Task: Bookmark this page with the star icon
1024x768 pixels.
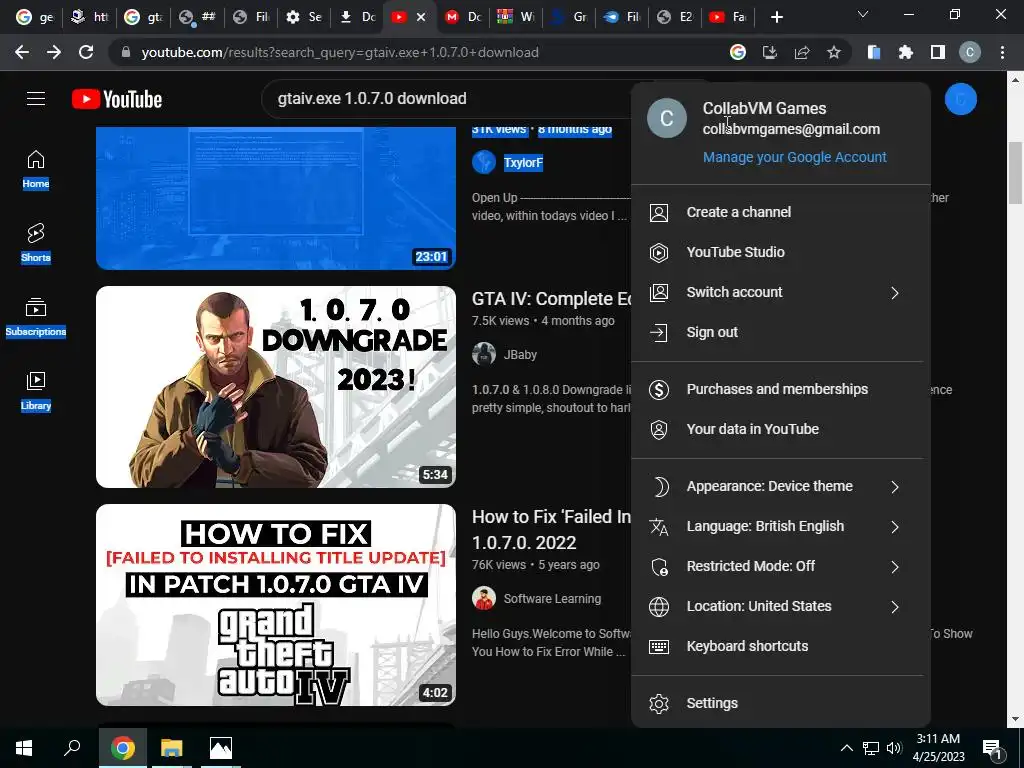Action: pyautogui.click(x=834, y=52)
